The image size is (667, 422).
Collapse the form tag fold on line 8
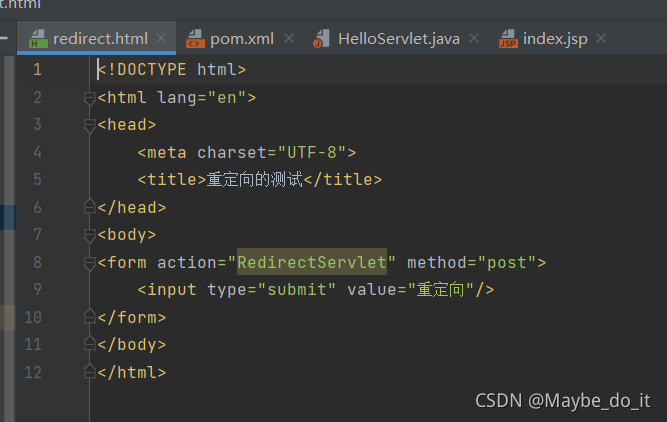[x=89, y=263]
